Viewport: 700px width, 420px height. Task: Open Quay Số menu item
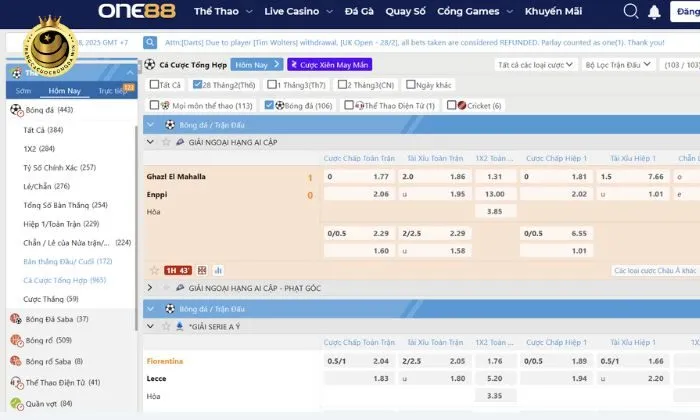tap(405, 11)
